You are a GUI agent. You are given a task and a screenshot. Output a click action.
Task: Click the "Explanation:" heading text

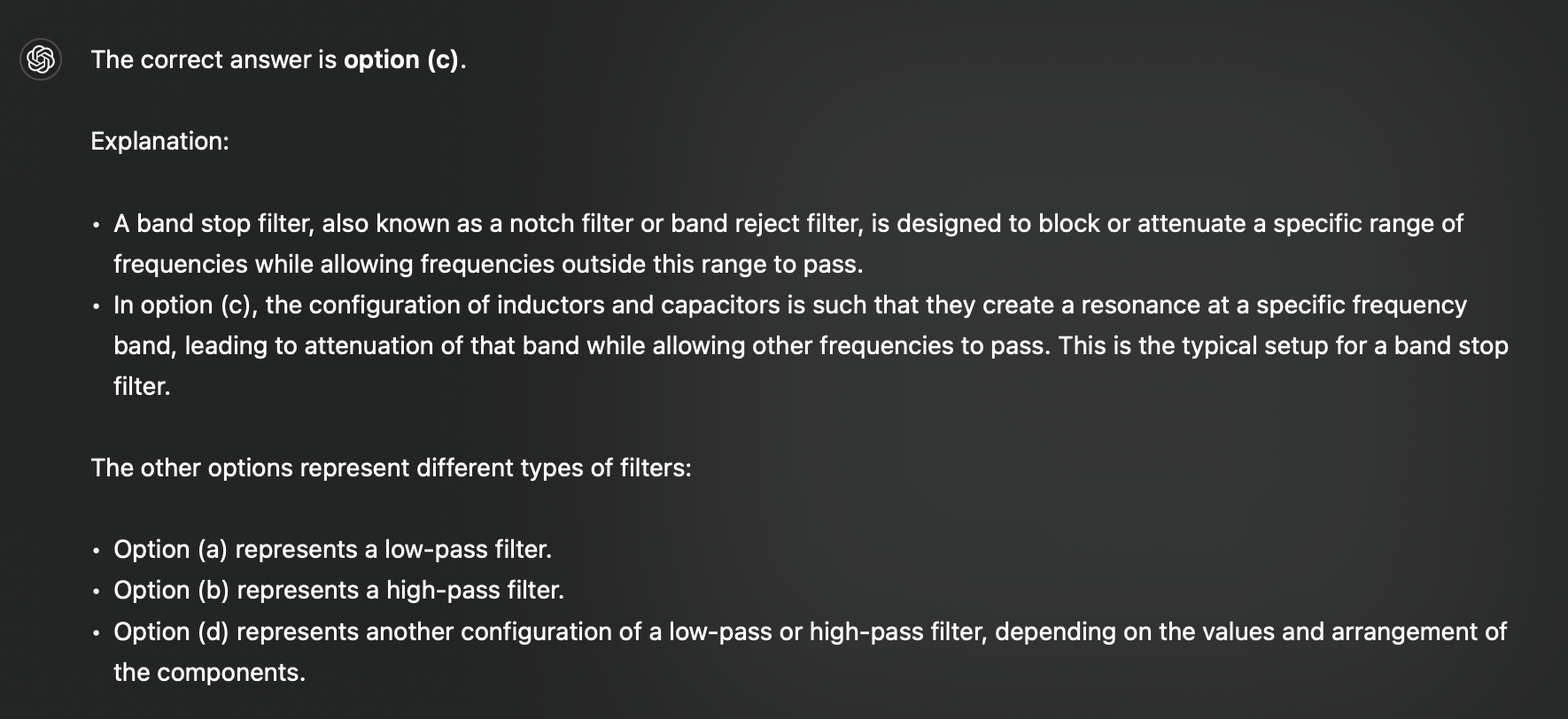coord(159,141)
